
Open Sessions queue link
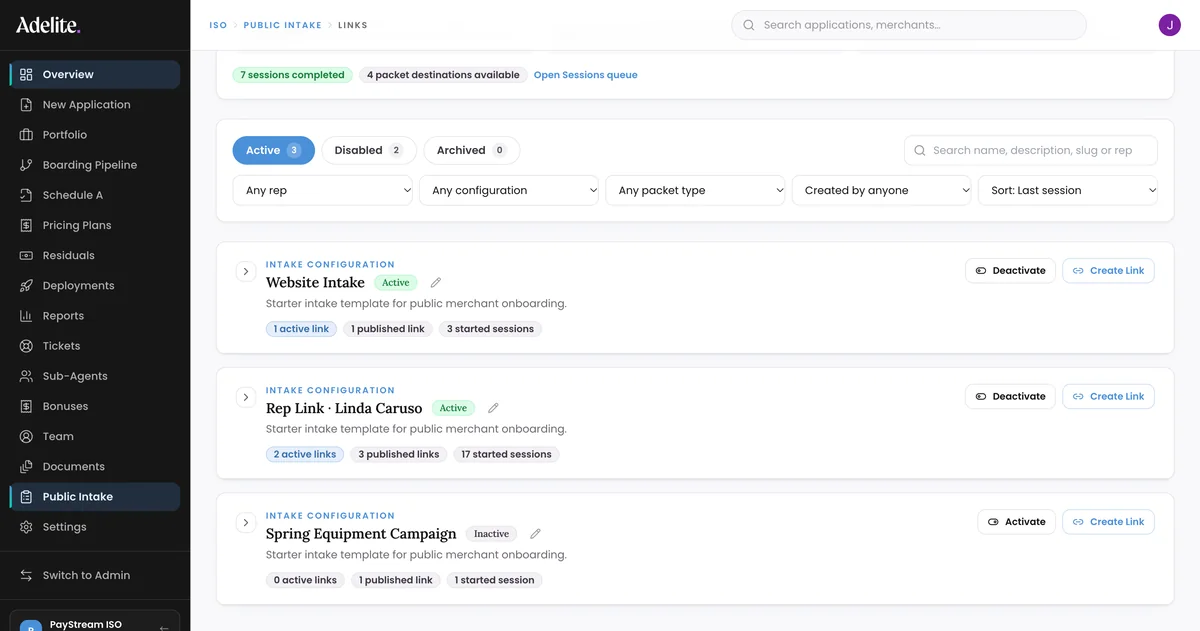[x=585, y=75]
